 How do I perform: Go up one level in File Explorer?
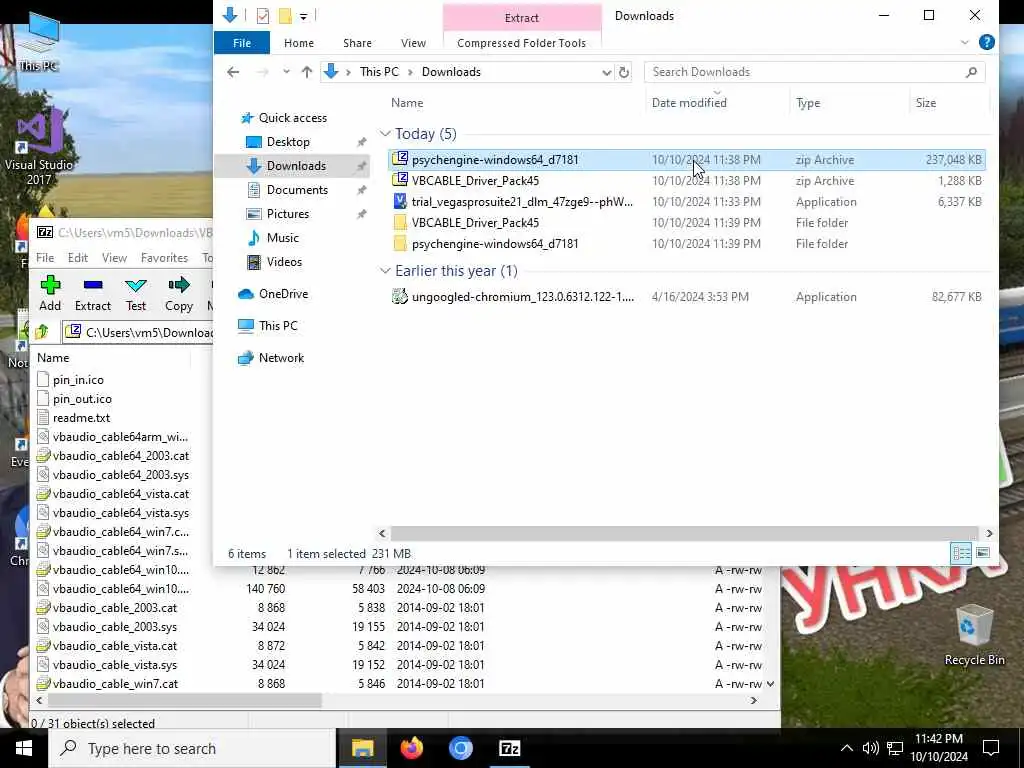(x=307, y=72)
